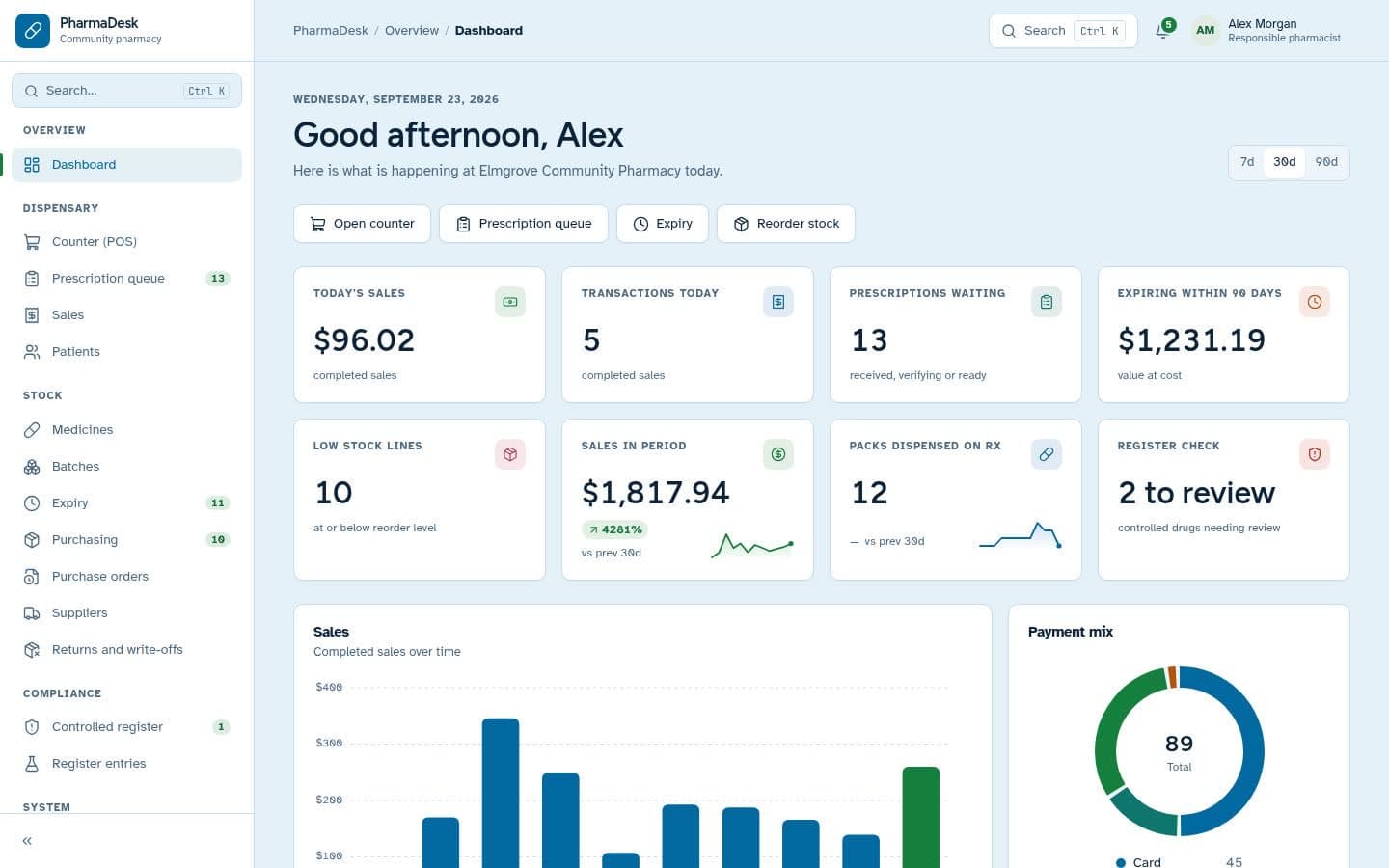Click the Low Stock Lines box icon
The height and width of the screenshot is (868, 1389).
(510, 454)
